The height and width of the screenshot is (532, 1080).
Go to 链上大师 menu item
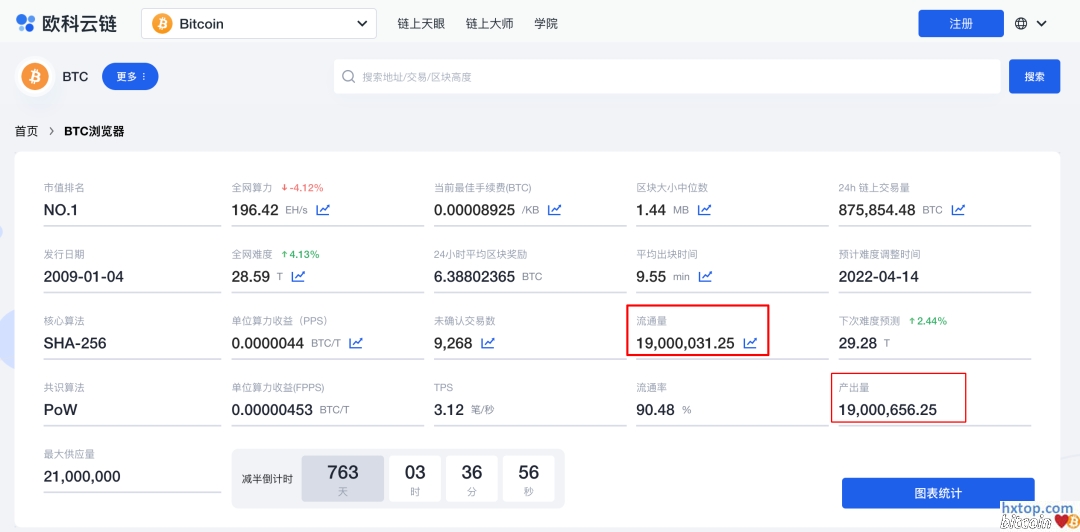tap(489, 23)
